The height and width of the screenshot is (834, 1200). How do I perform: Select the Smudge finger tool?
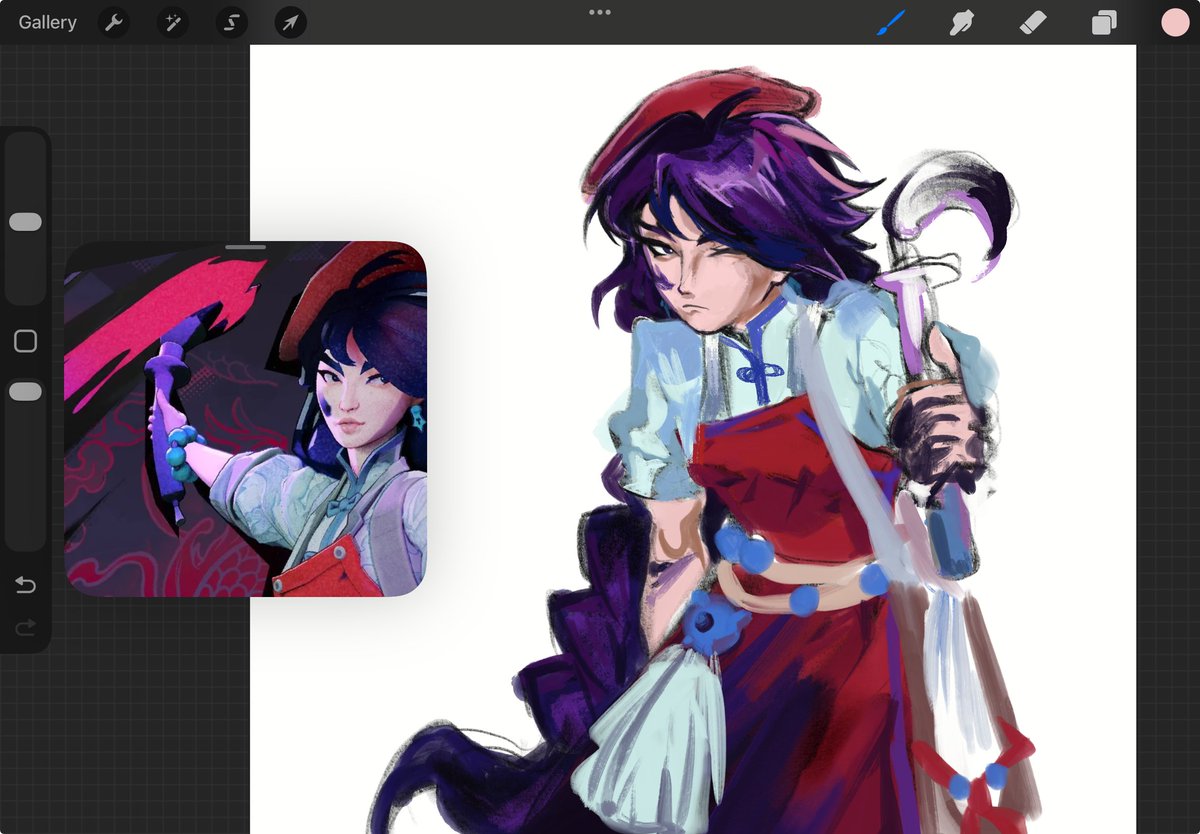961,22
